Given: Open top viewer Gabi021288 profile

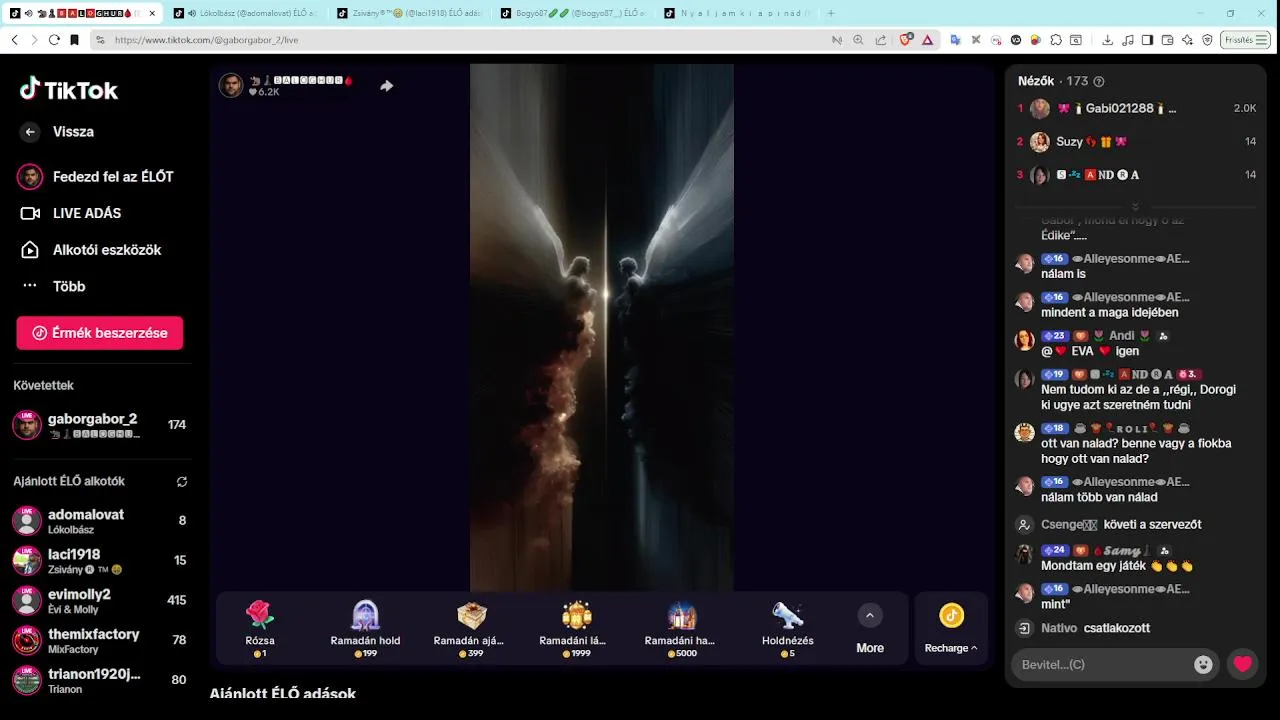Looking at the screenshot, I should coord(1136,108).
